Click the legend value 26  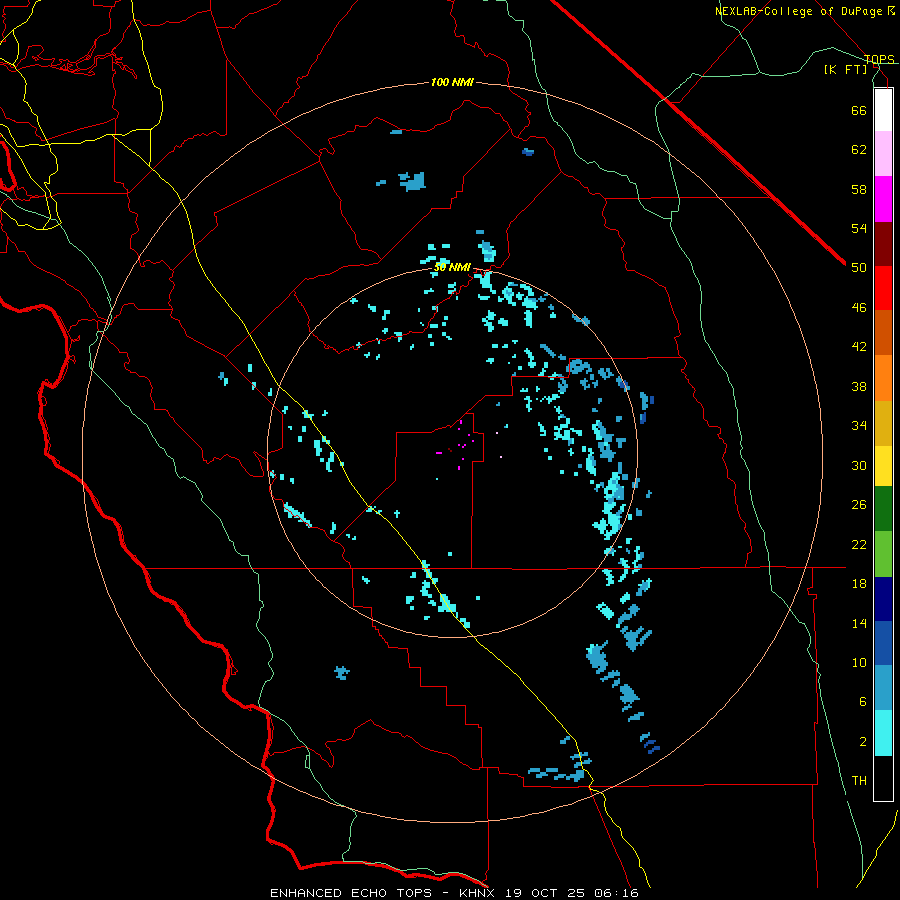pos(859,505)
